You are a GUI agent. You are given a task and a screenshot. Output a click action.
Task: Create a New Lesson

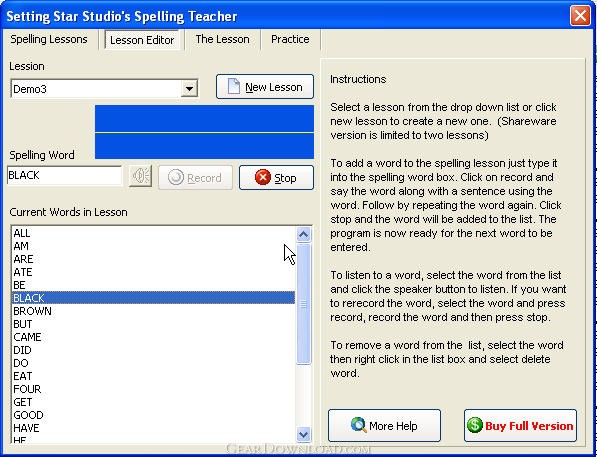tap(265, 87)
